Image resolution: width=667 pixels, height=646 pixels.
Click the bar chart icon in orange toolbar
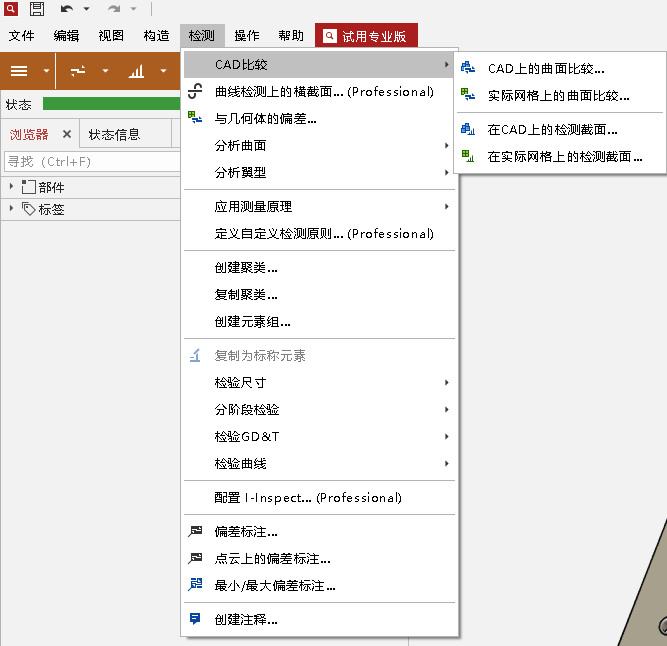[x=136, y=71]
